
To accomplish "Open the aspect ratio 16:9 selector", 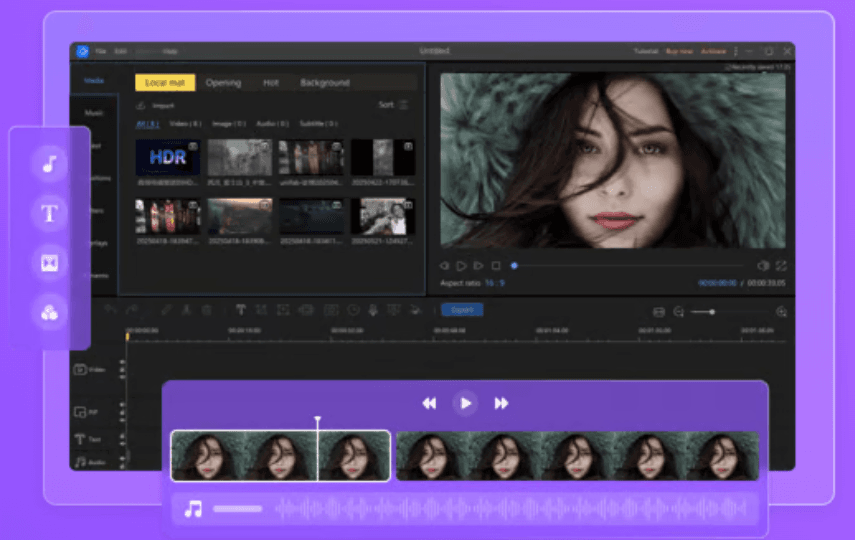I will click(495, 283).
